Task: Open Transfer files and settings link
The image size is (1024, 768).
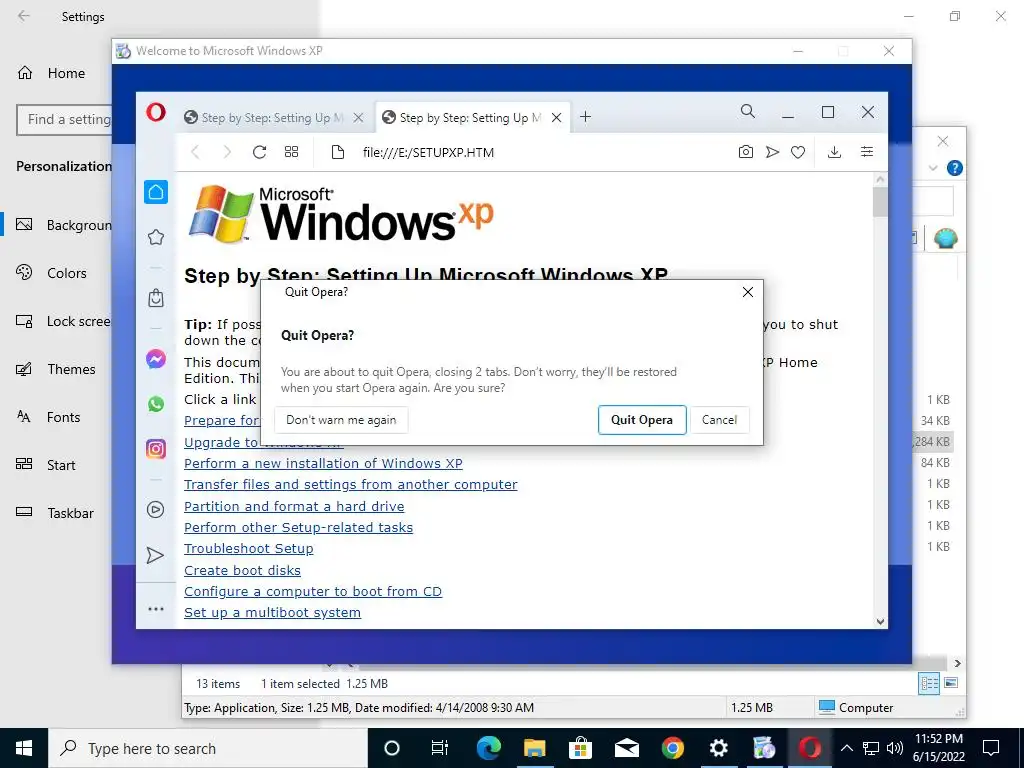Action: click(351, 485)
